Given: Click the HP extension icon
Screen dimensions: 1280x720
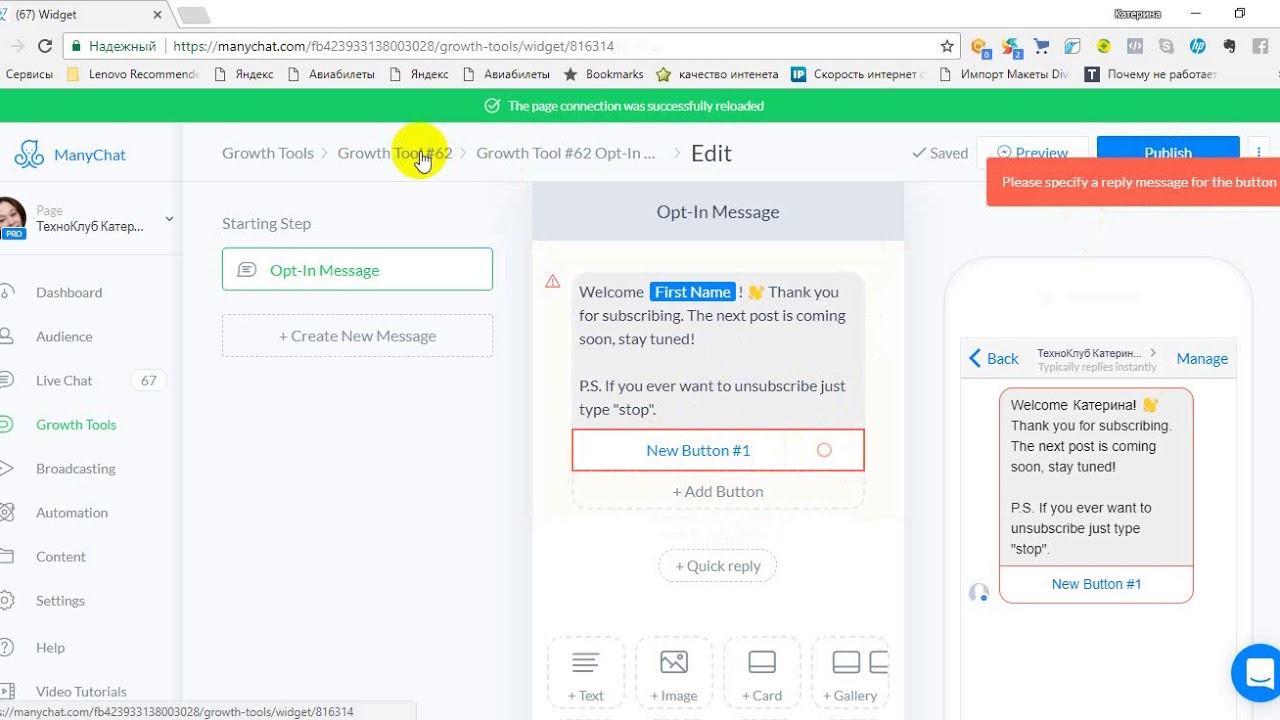Looking at the screenshot, I should (x=1197, y=46).
